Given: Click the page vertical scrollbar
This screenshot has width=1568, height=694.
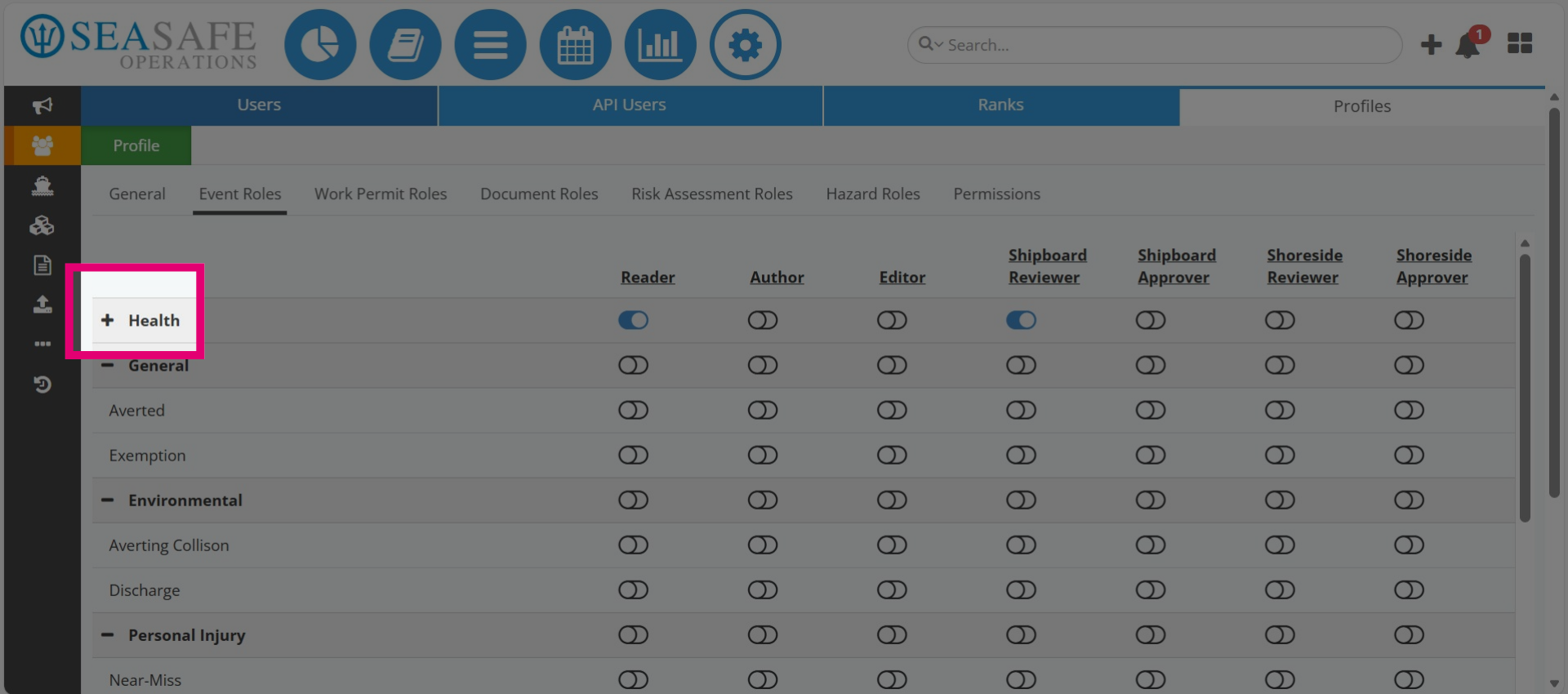Looking at the screenshot, I should (x=1554, y=302).
